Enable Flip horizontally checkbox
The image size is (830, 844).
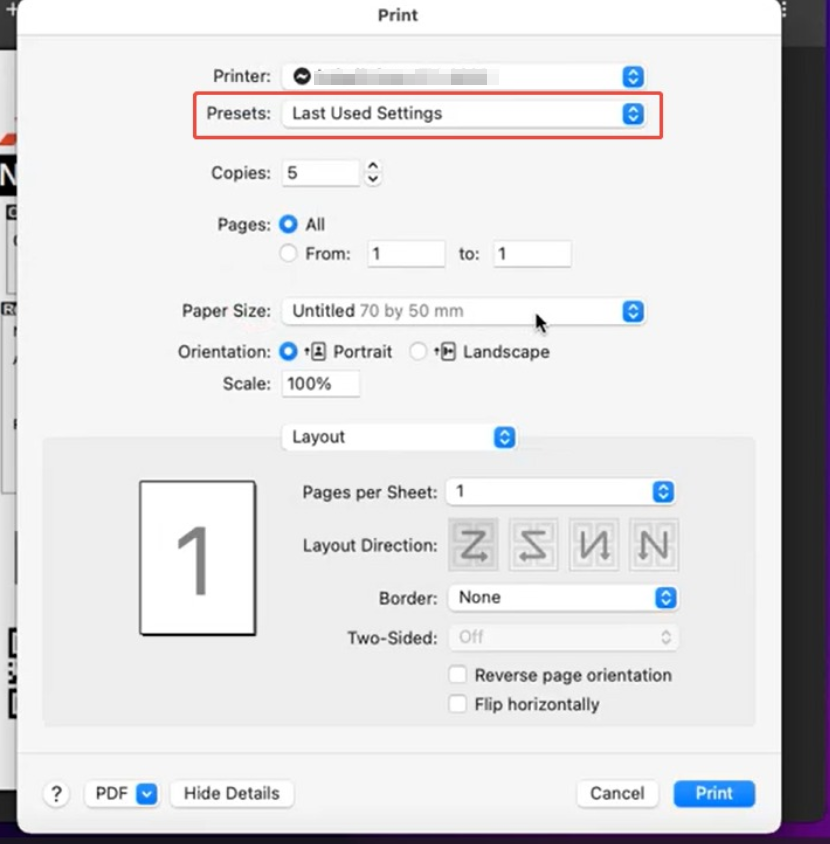point(458,705)
